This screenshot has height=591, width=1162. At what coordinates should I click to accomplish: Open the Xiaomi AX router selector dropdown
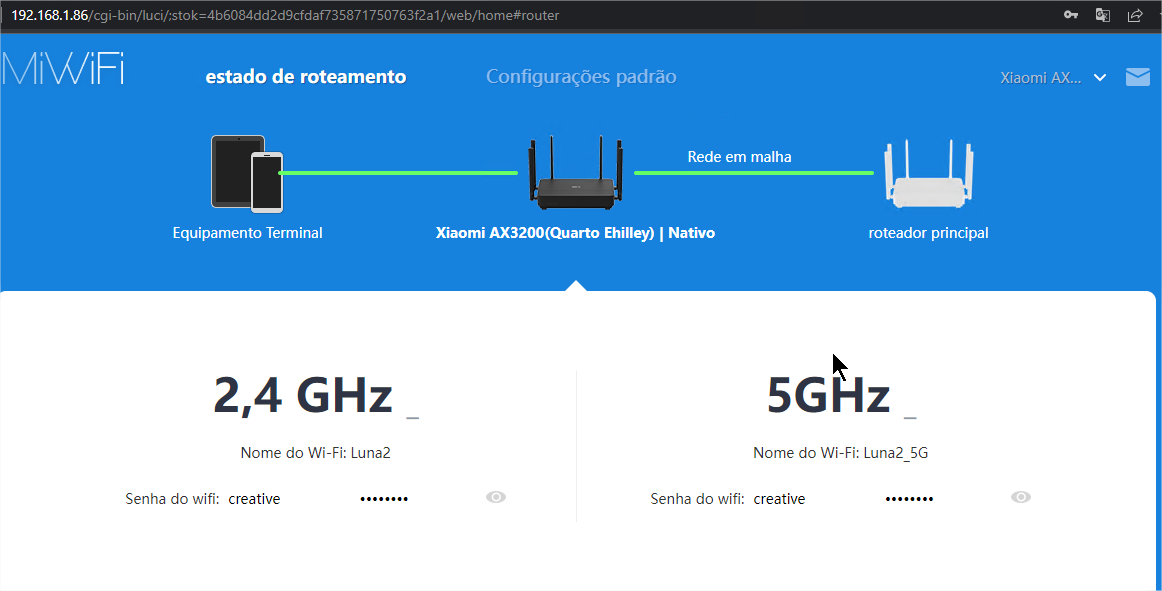(x=1053, y=76)
